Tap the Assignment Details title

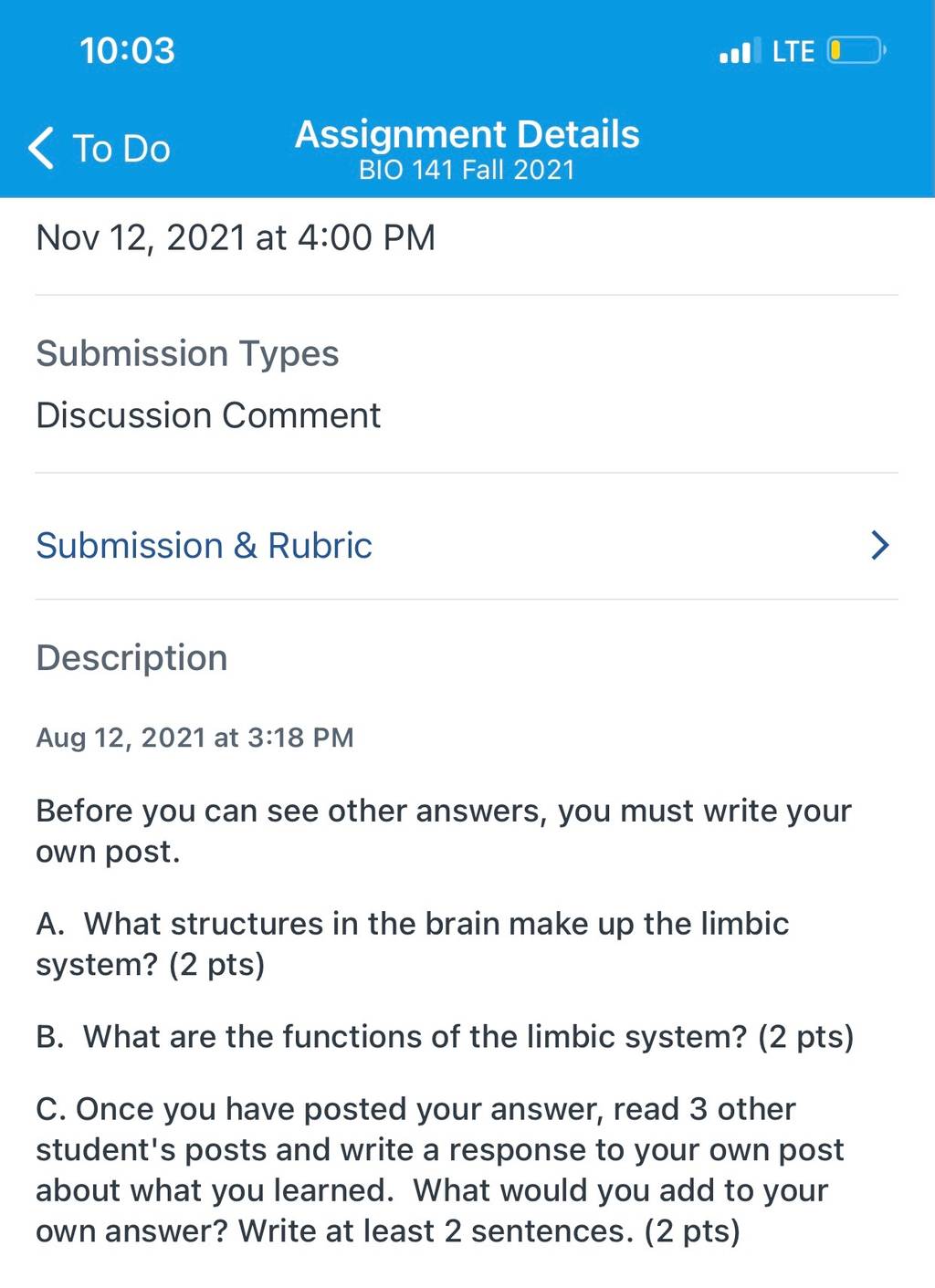click(467, 134)
